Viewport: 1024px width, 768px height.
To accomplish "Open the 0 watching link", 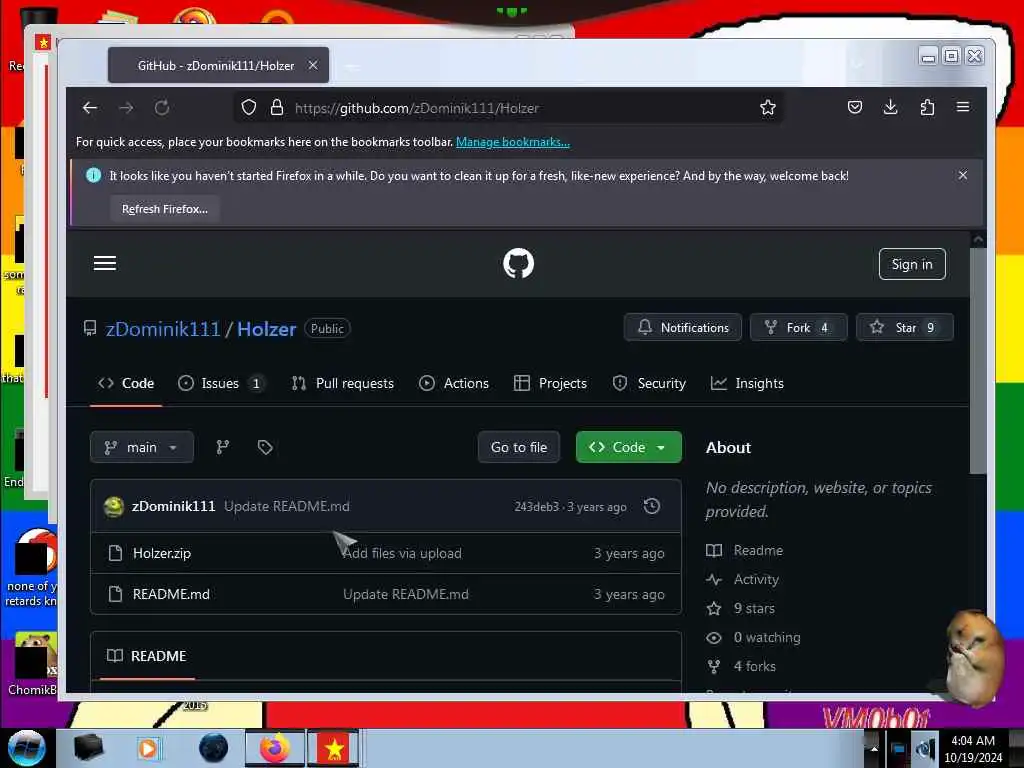I will (x=754, y=637).
